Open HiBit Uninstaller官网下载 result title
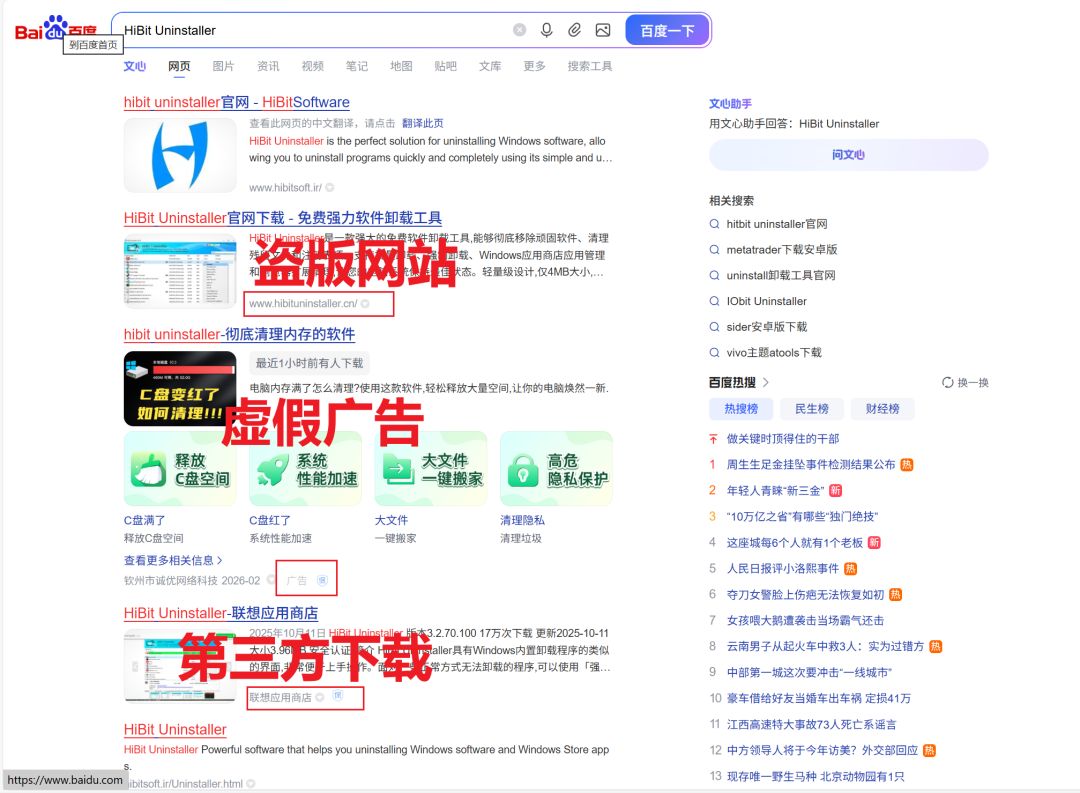1080x793 pixels. tap(283, 218)
